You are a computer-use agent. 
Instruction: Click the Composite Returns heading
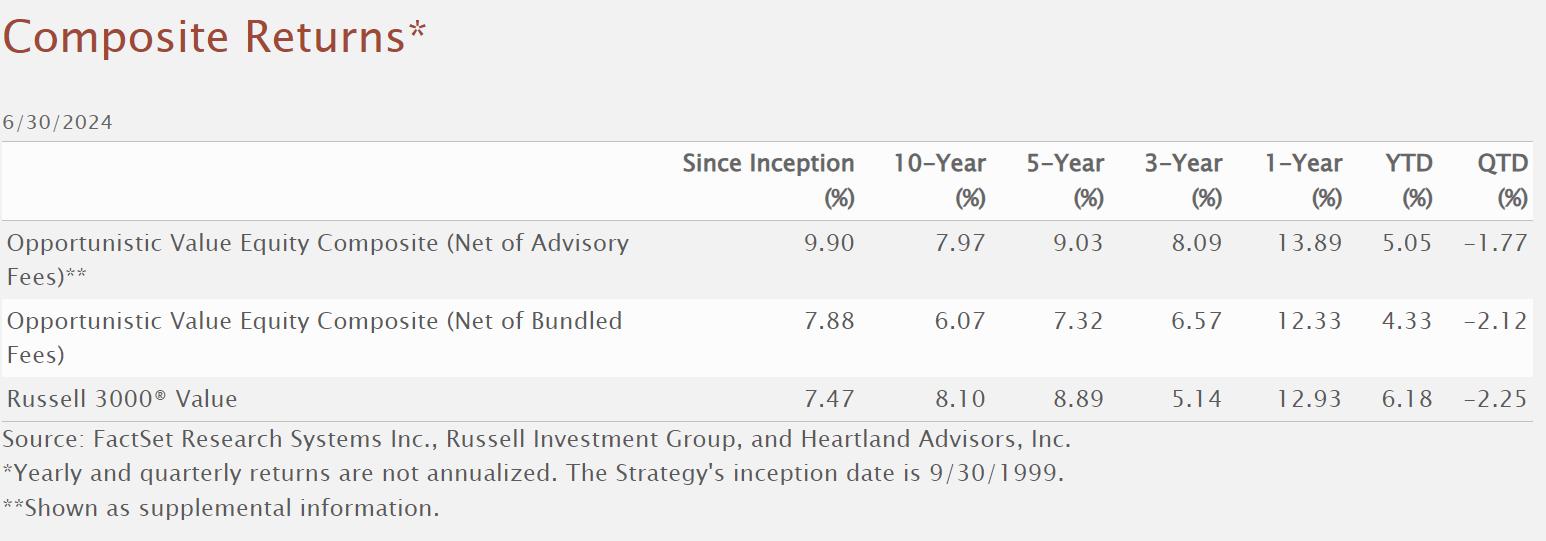[x=214, y=38]
